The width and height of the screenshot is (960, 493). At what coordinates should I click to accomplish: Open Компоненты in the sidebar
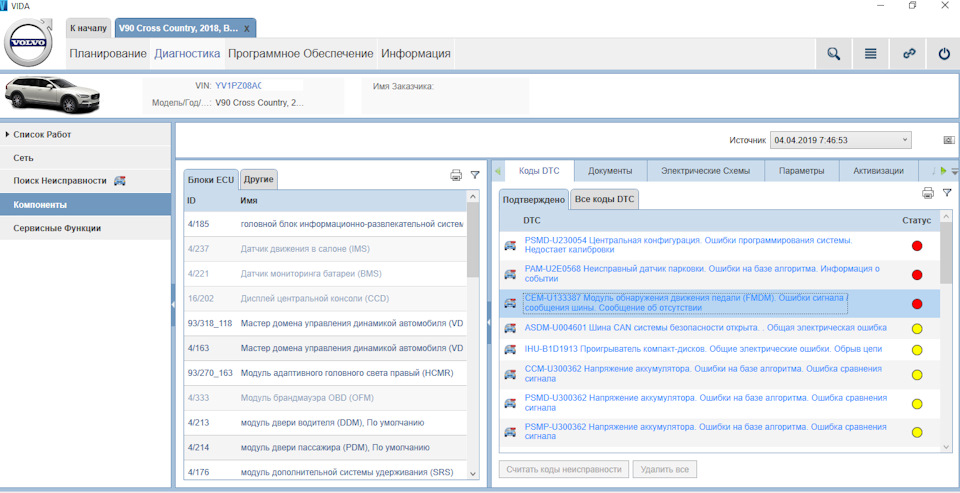coord(85,205)
